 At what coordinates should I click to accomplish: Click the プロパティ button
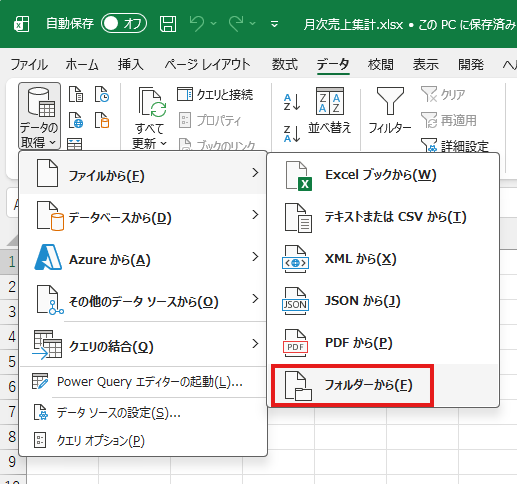pos(210,120)
